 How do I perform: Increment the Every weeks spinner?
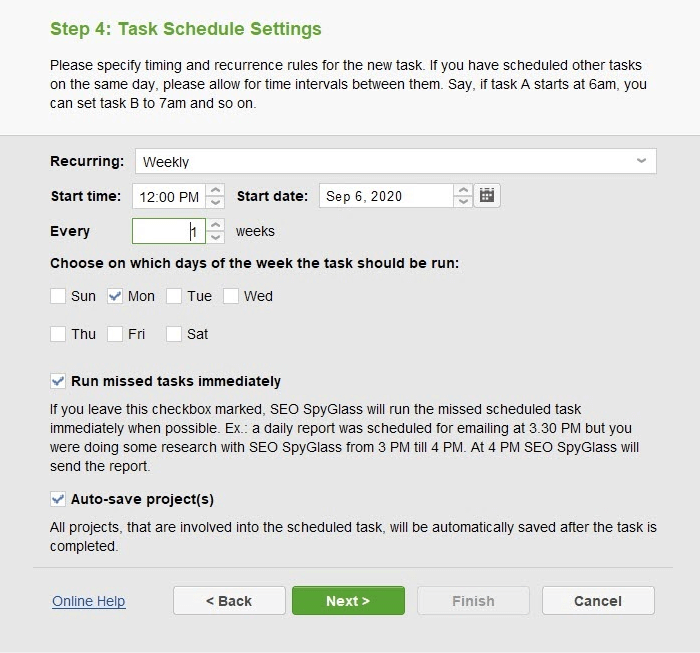215,225
